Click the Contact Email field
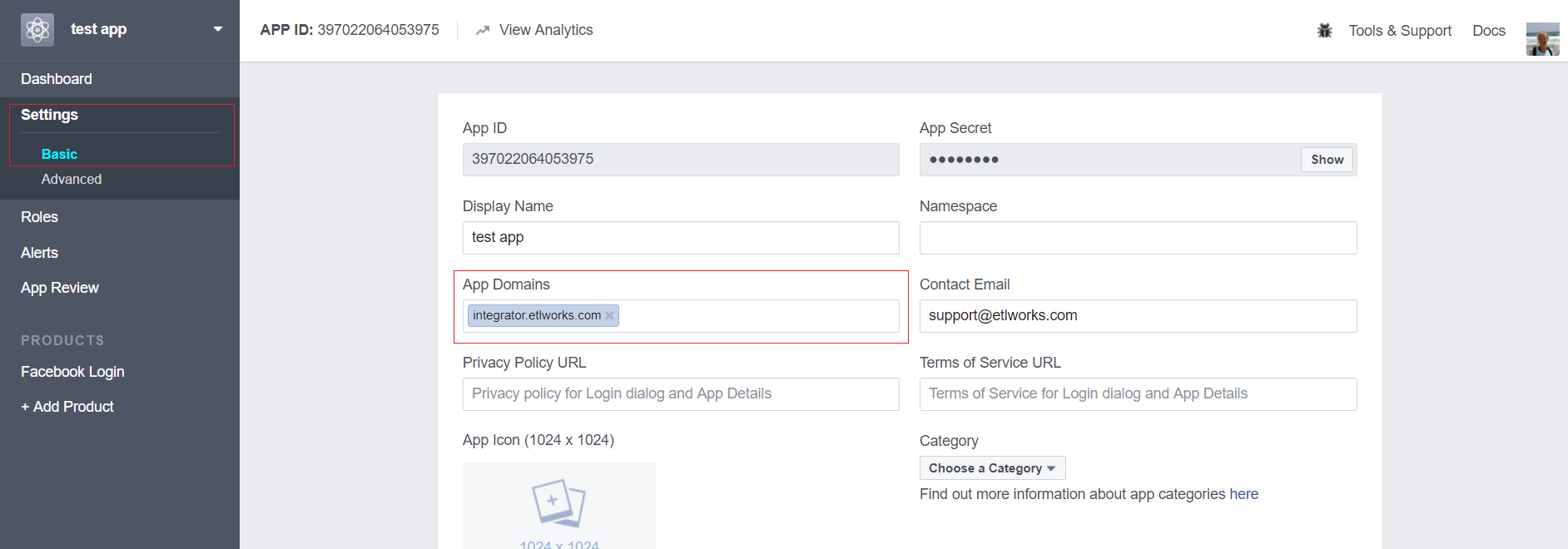The image size is (1568, 549). pos(1138,316)
